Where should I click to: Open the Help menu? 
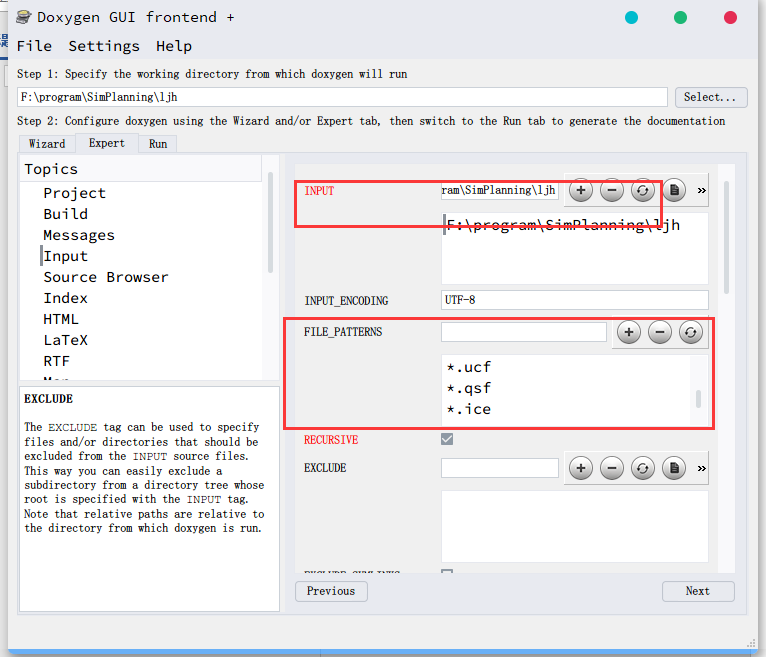pyautogui.click(x=174, y=46)
